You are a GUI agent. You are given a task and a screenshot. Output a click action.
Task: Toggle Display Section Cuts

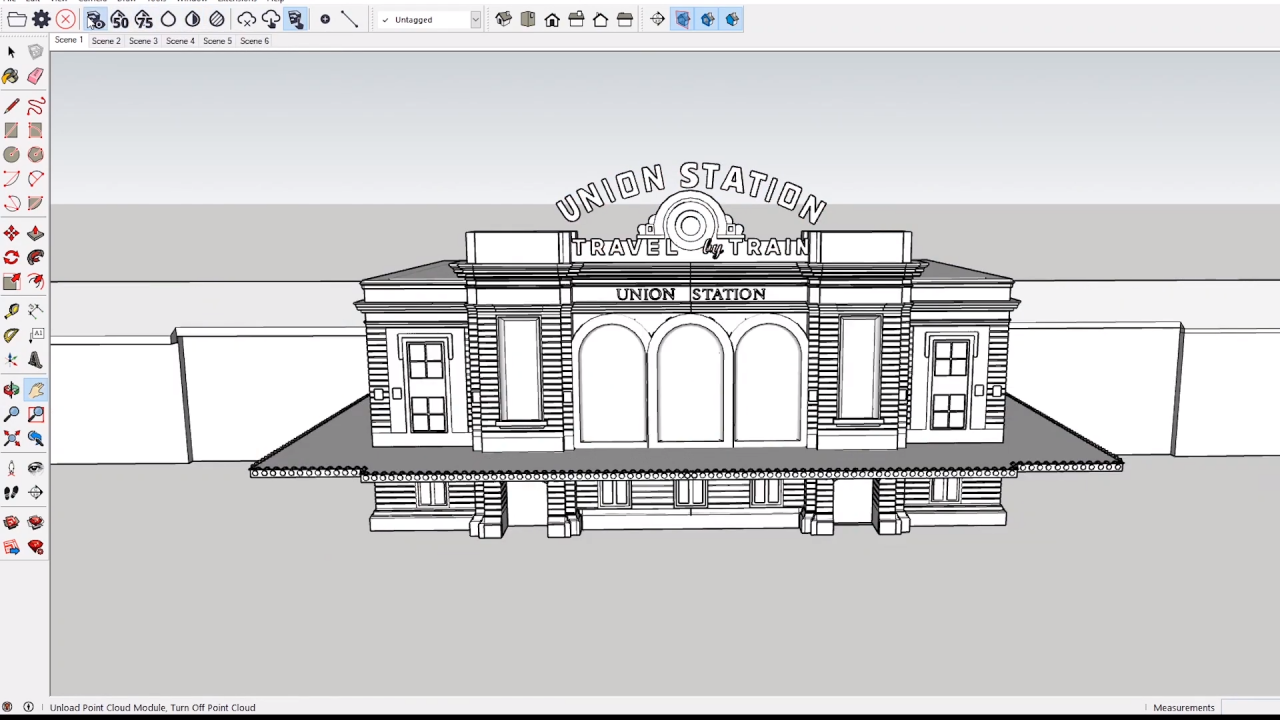coord(707,19)
